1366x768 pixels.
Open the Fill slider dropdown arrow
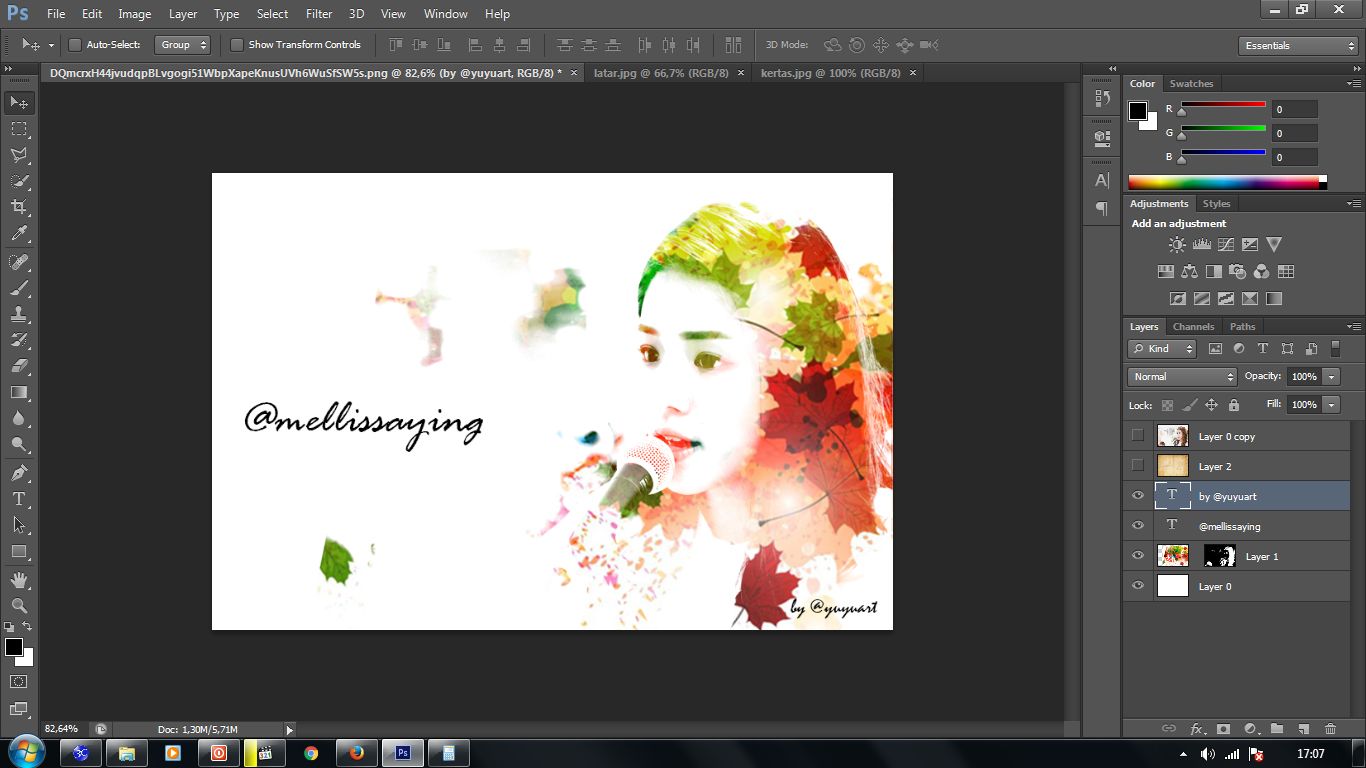1331,405
